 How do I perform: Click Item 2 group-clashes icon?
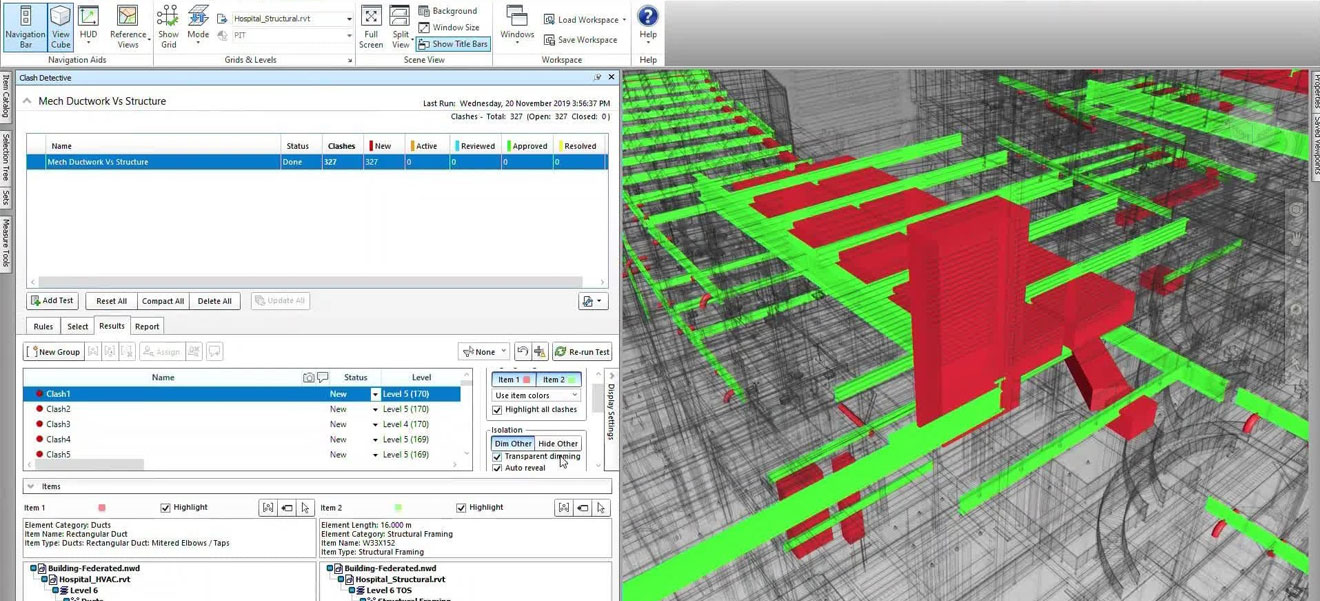pos(564,508)
